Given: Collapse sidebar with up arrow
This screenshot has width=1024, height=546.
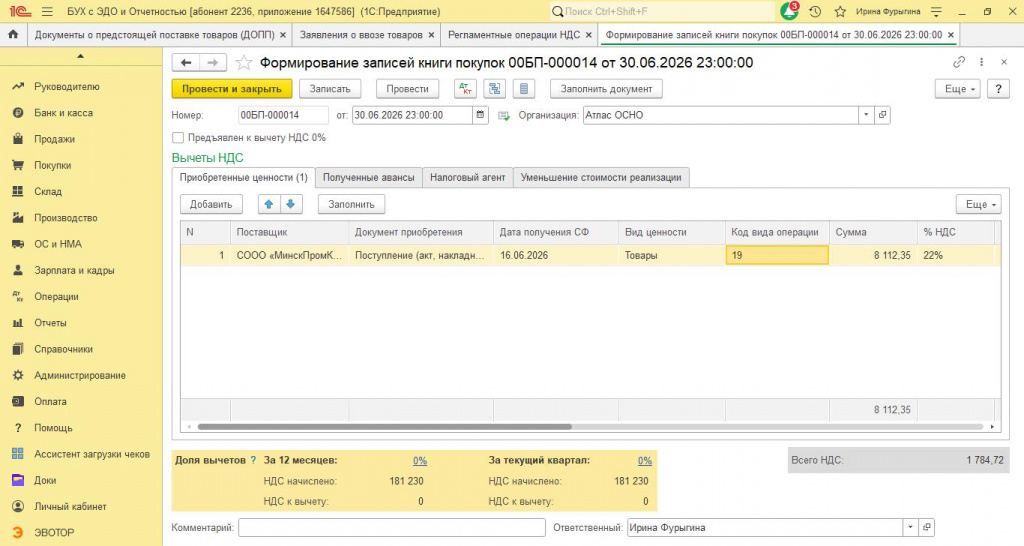Looking at the screenshot, I should (x=80, y=56).
